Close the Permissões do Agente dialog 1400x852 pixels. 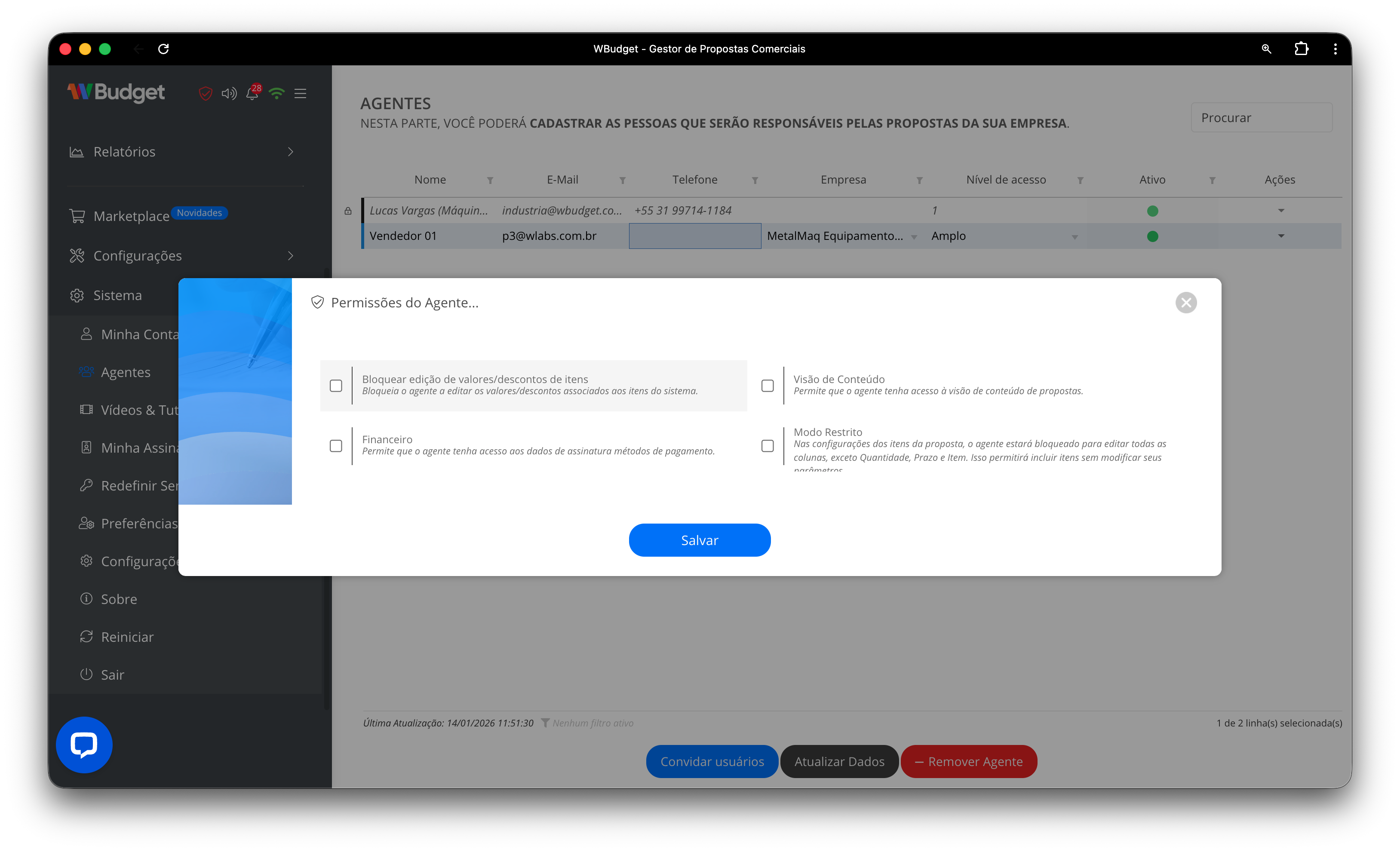1186,303
